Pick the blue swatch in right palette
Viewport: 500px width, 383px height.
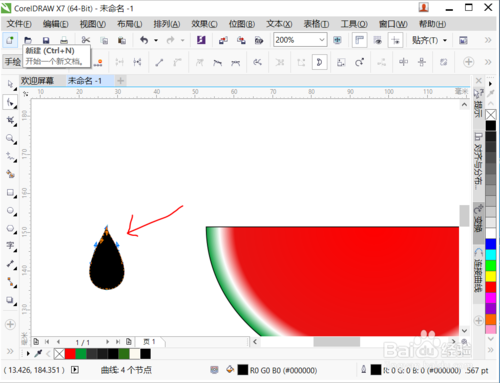pos(491,244)
